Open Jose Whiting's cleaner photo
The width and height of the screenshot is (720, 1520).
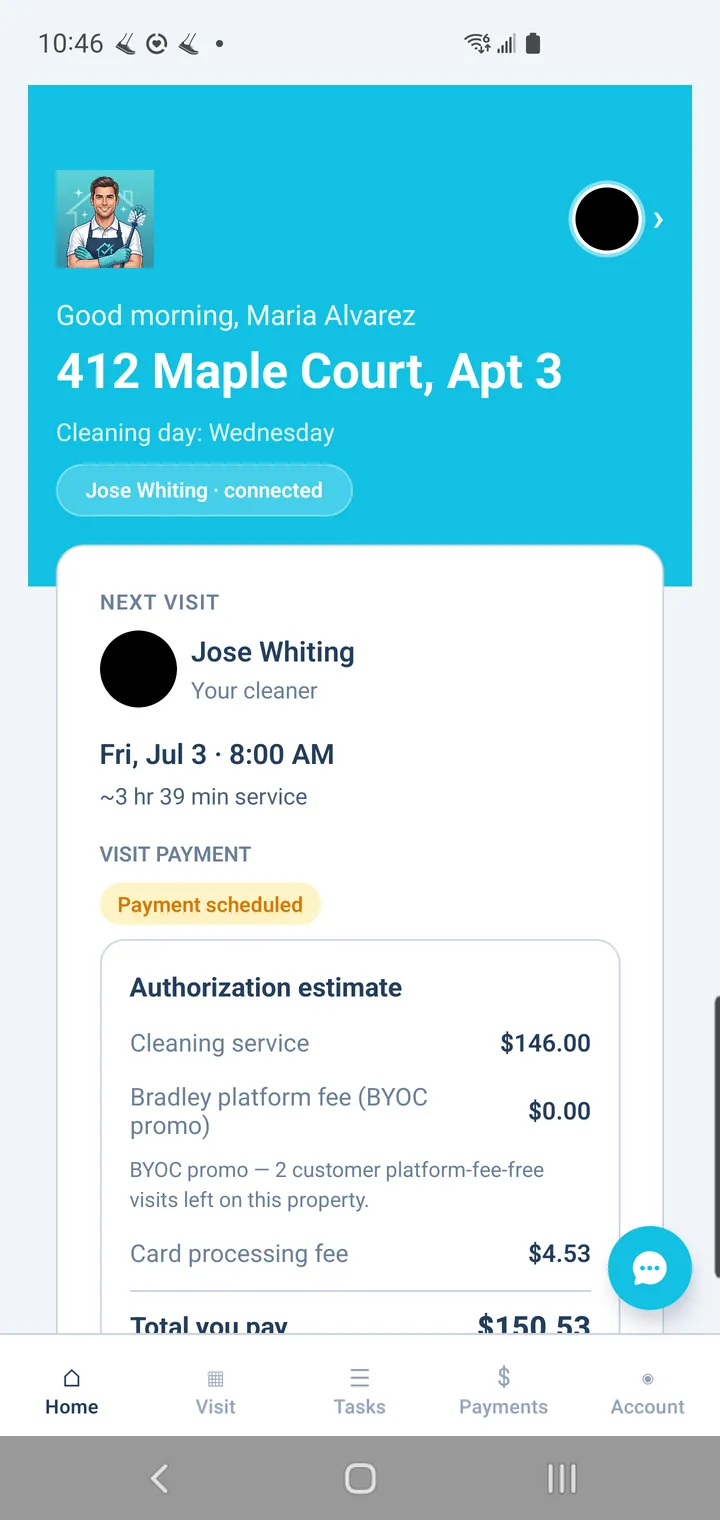tap(138, 669)
